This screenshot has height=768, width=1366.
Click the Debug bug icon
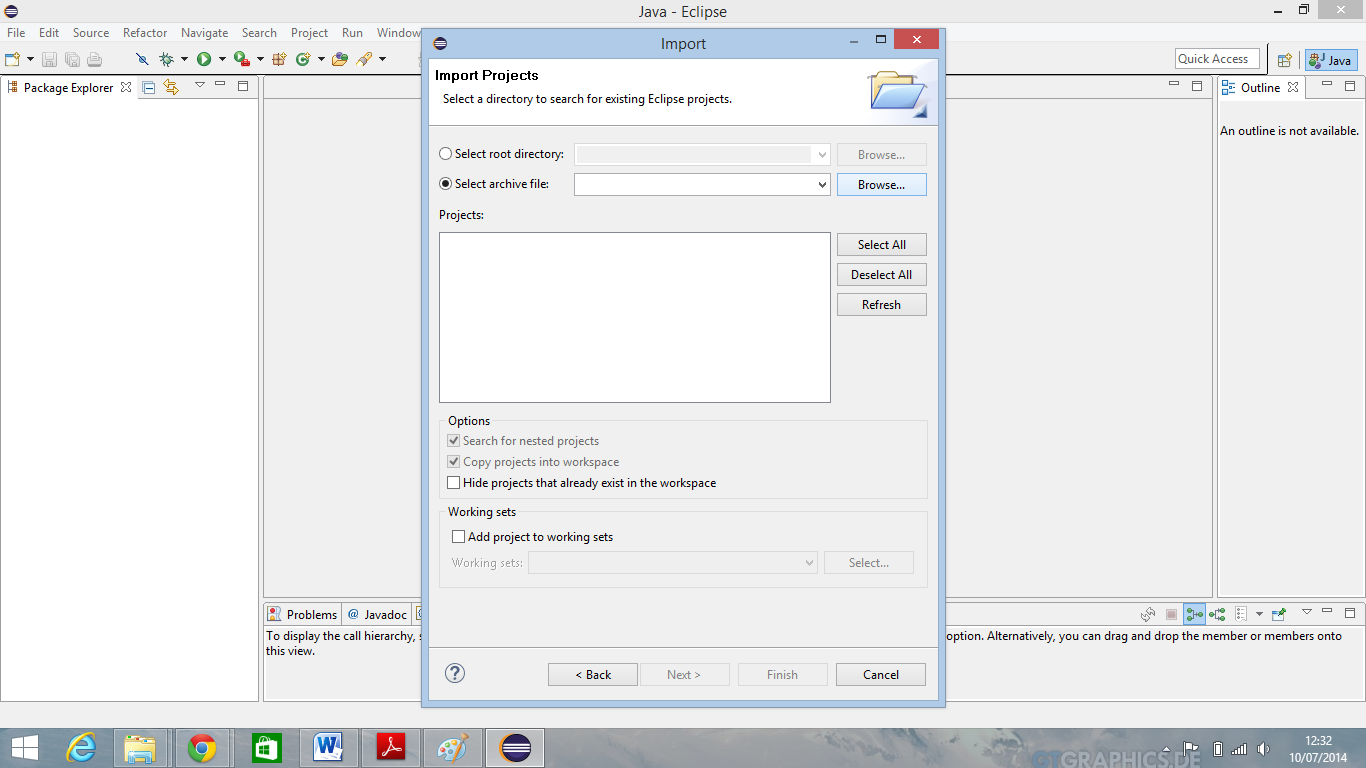[x=166, y=60]
